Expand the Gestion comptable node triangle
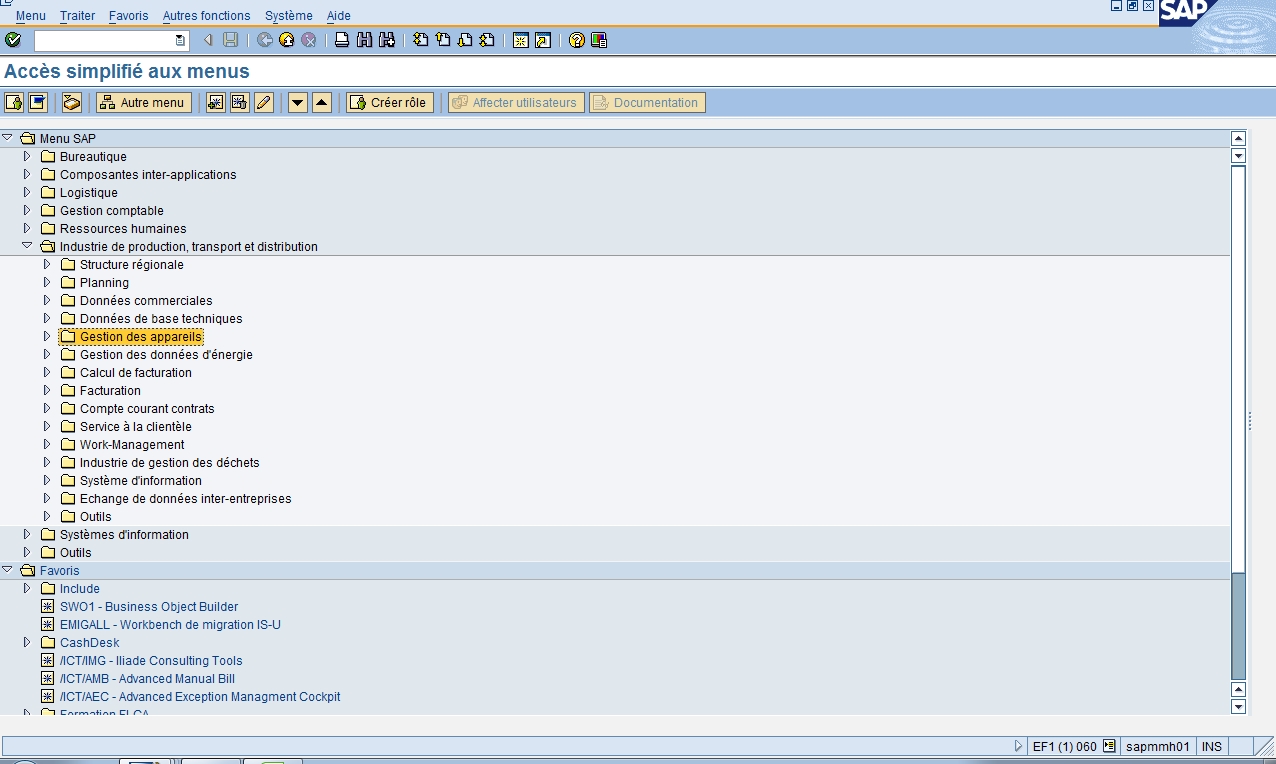 tap(27, 210)
